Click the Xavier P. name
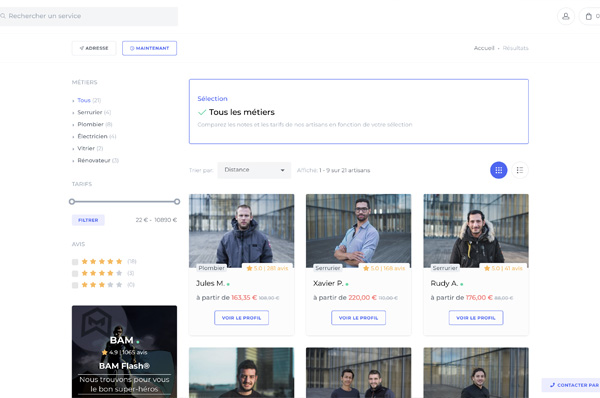This screenshot has width=600, height=398. (328, 284)
